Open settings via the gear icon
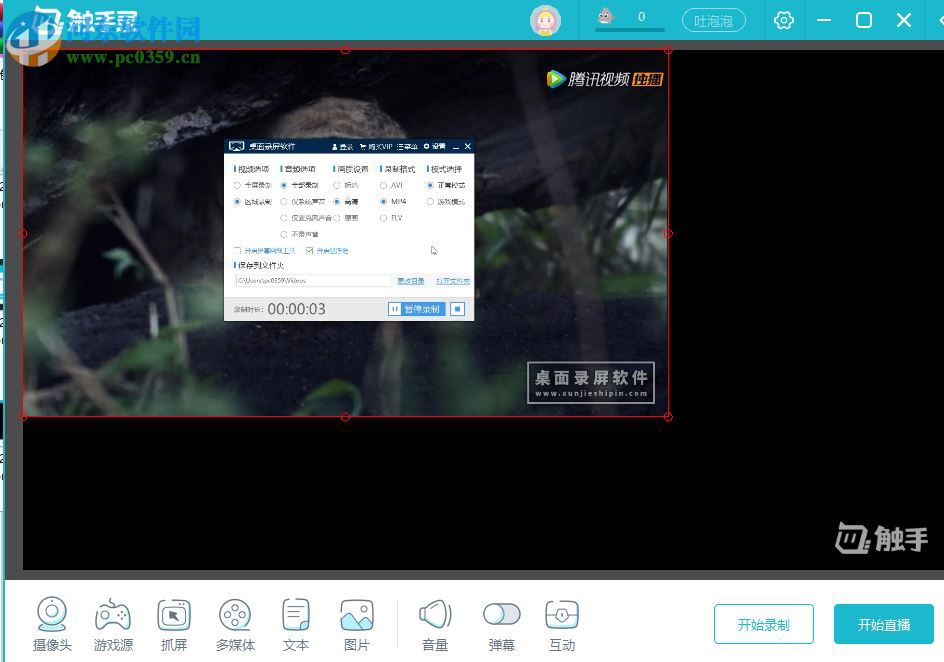Viewport: 944px width, 662px height. click(783, 20)
